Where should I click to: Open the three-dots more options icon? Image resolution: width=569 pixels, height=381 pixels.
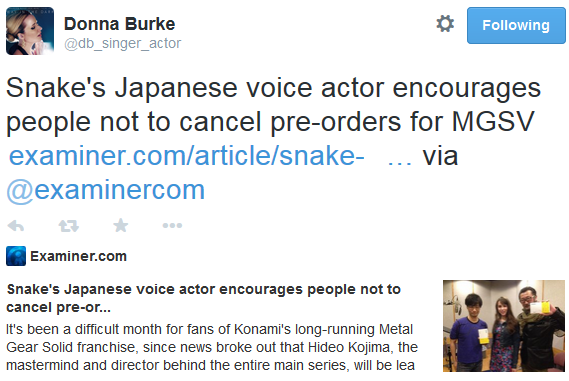point(172,226)
